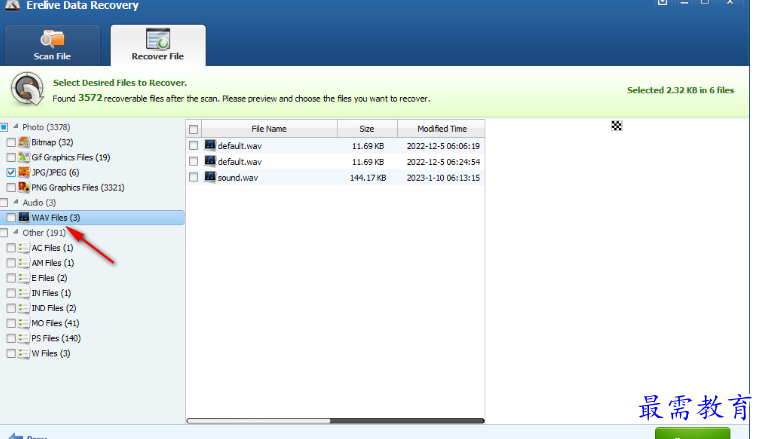Check the WAV Files (3) checkbox
Screen dimensions: 760x439
pos(11,218)
